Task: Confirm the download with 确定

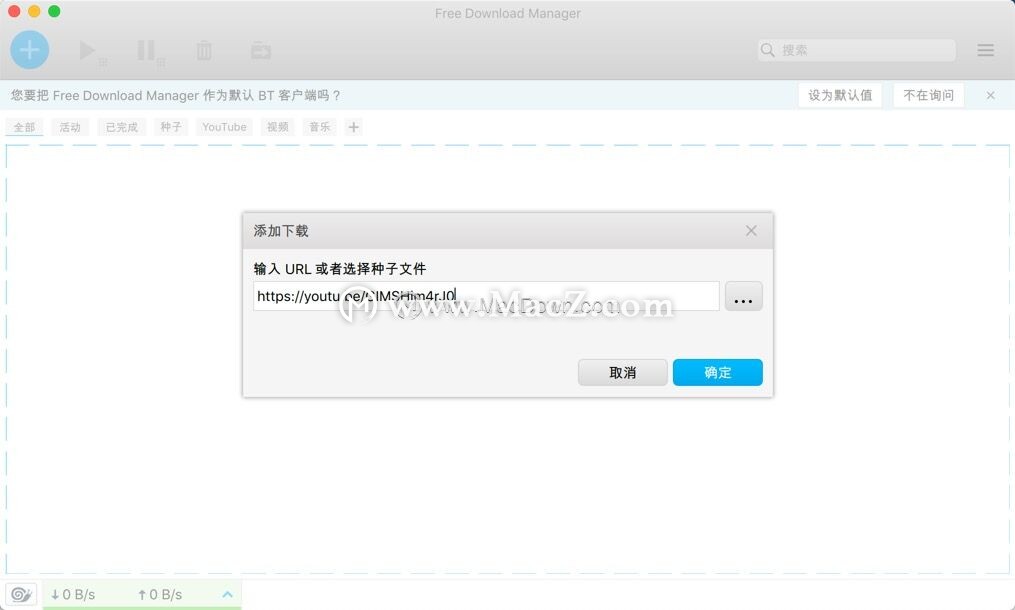Action: coord(717,372)
